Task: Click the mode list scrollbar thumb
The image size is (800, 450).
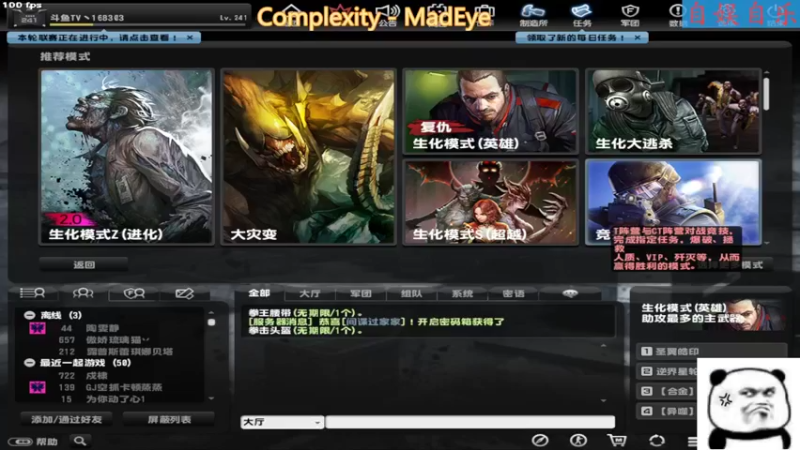Action: 766,94
